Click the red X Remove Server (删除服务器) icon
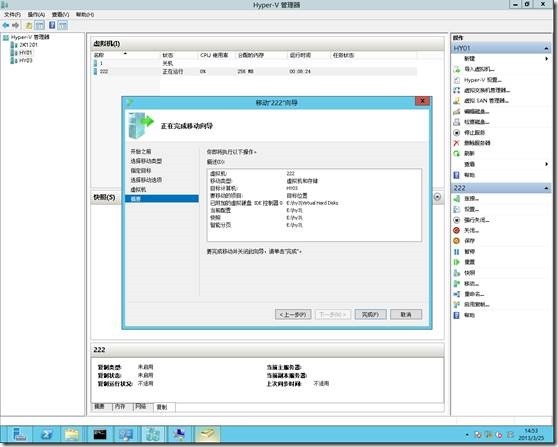The image size is (558, 447). pyautogui.click(x=457, y=143)
